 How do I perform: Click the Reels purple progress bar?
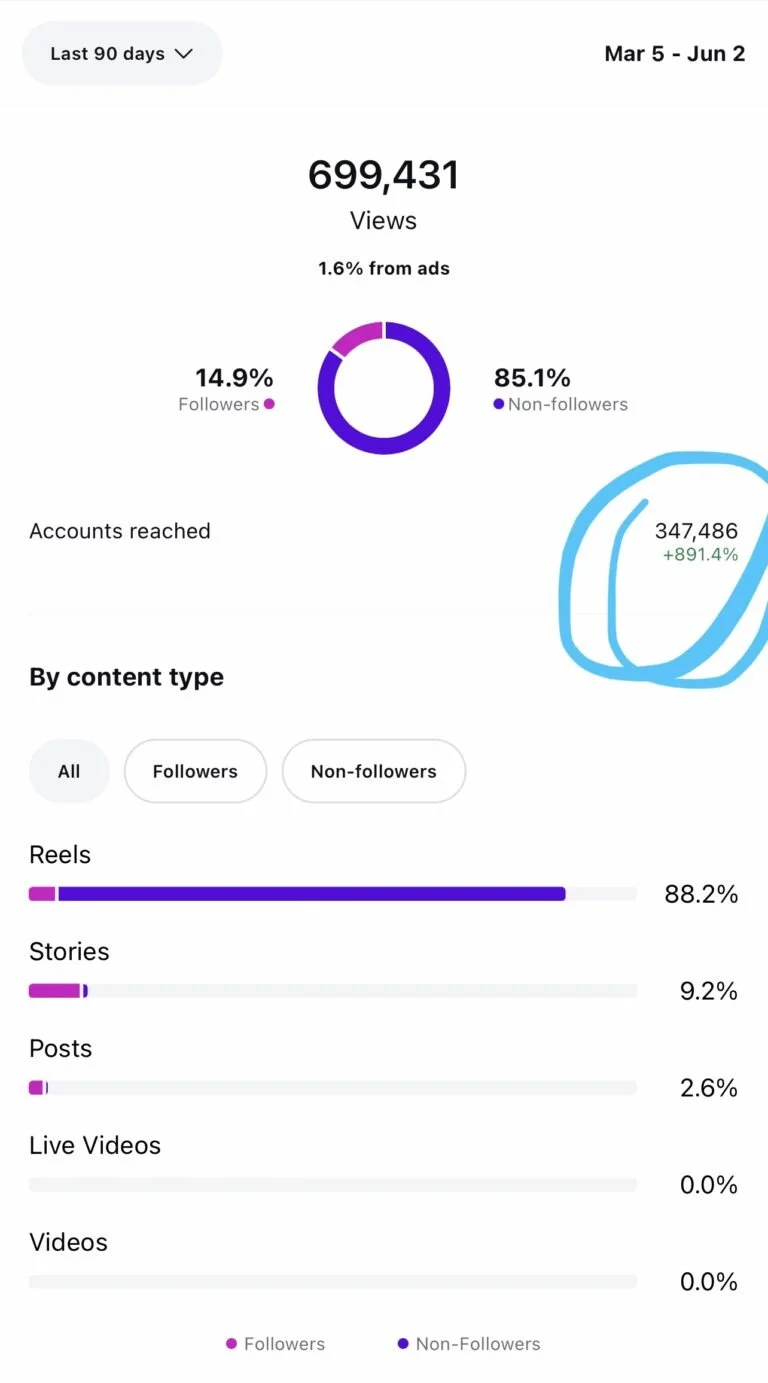tap(312, 894)
